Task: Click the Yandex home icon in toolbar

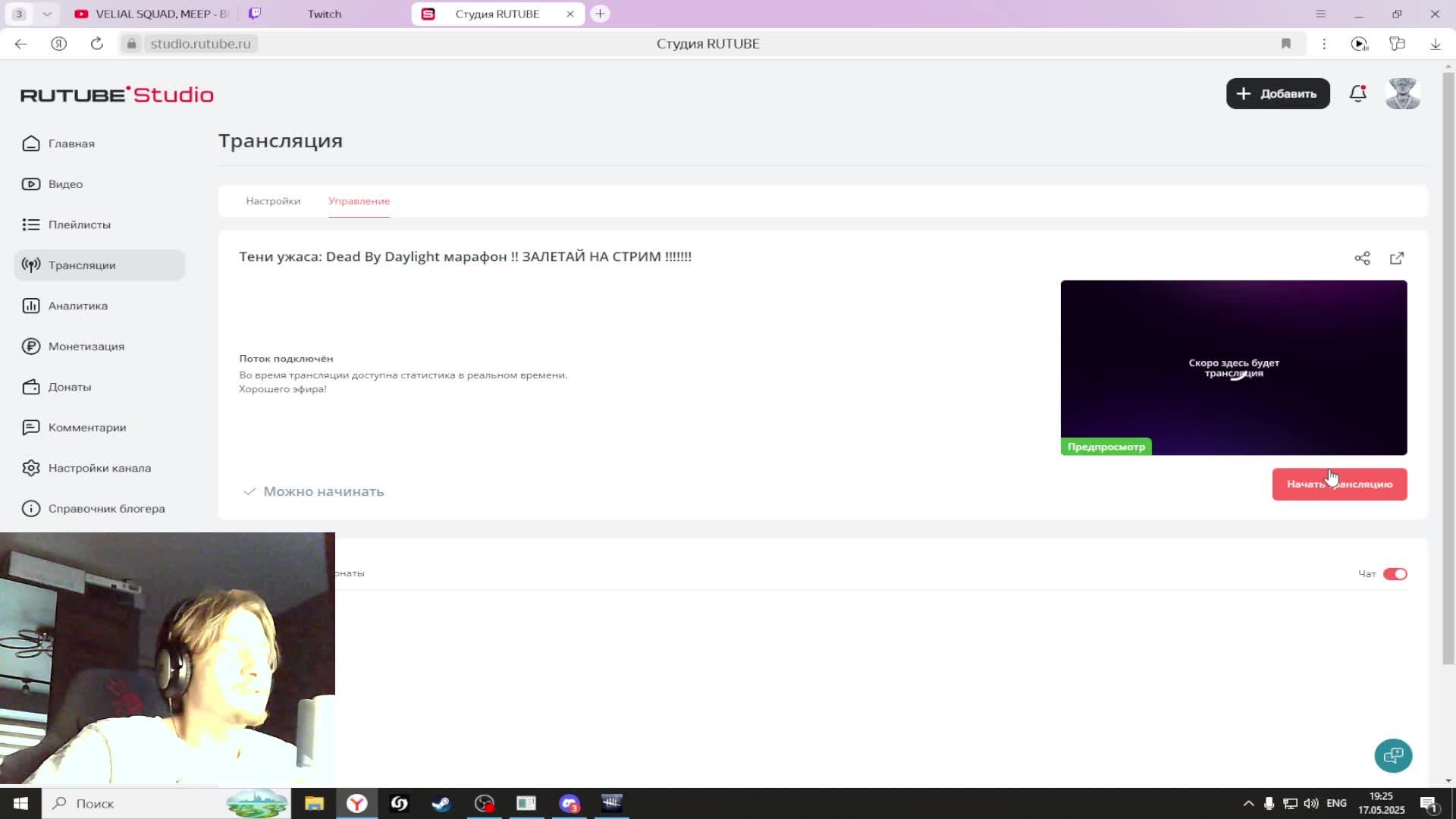Action: pos(59,44)
